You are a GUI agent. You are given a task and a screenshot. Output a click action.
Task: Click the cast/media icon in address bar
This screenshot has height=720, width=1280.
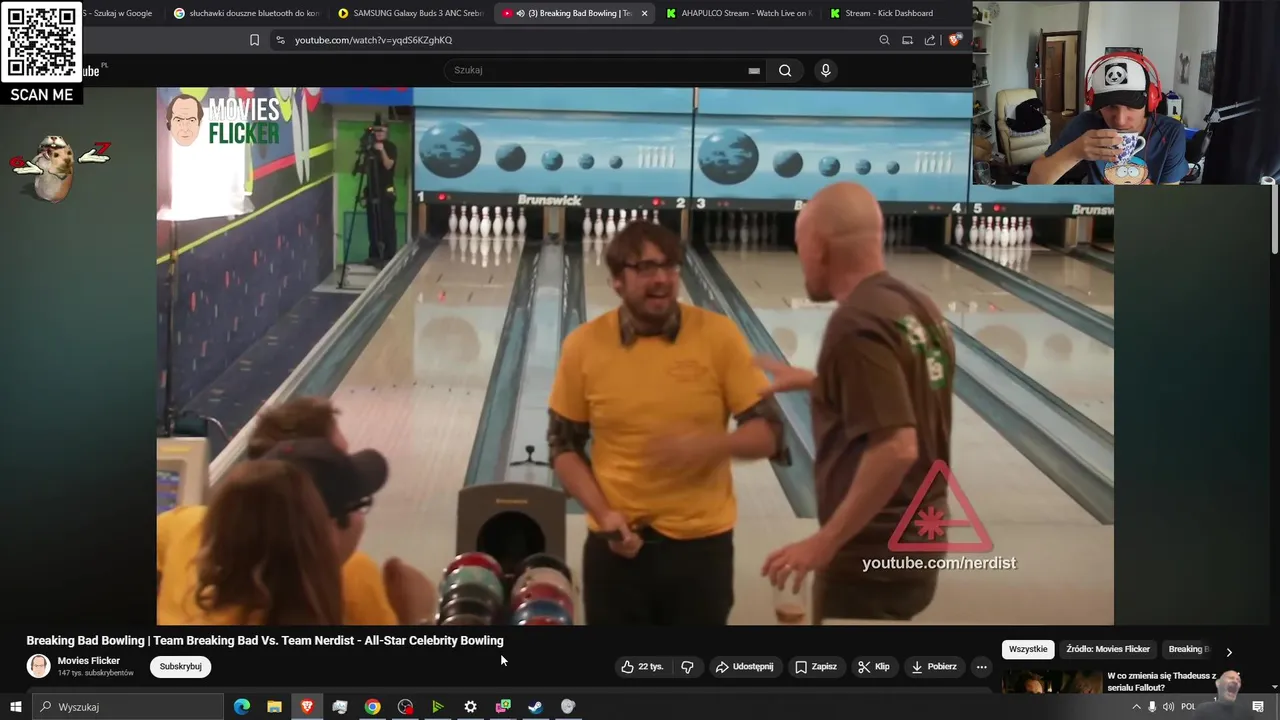coord(907,40)
